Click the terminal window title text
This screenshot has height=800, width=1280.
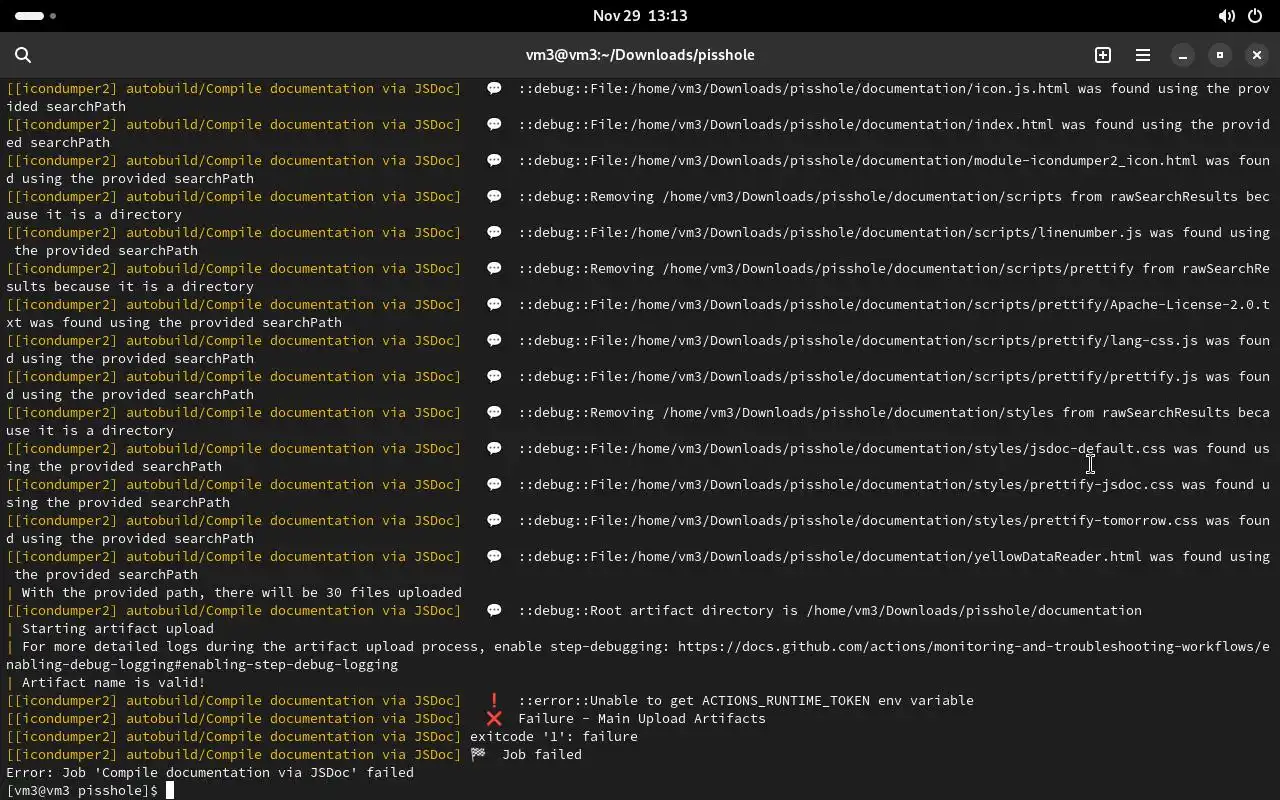[640, 55]
